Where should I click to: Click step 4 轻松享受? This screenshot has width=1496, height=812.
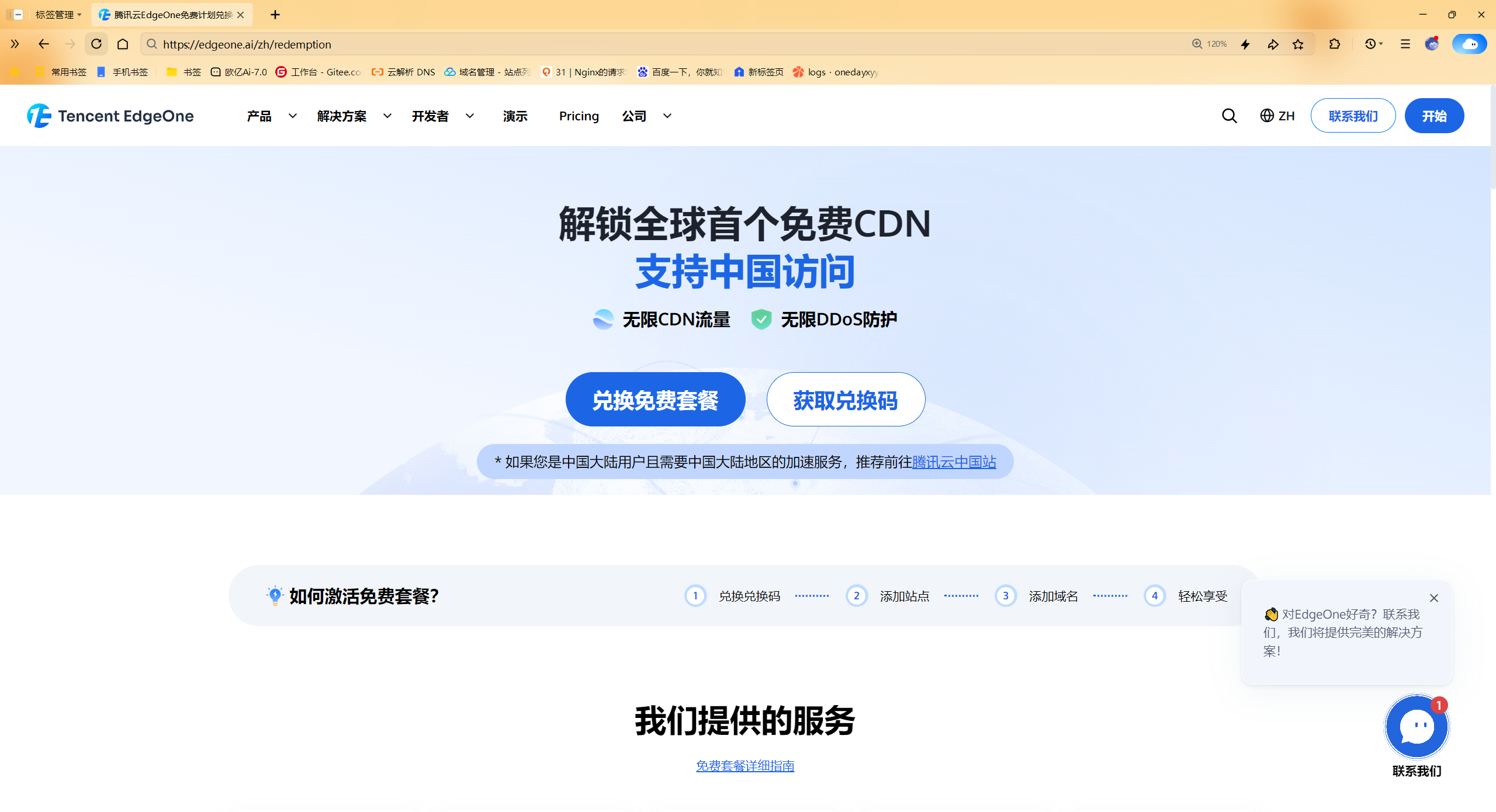click(1186, 596)
